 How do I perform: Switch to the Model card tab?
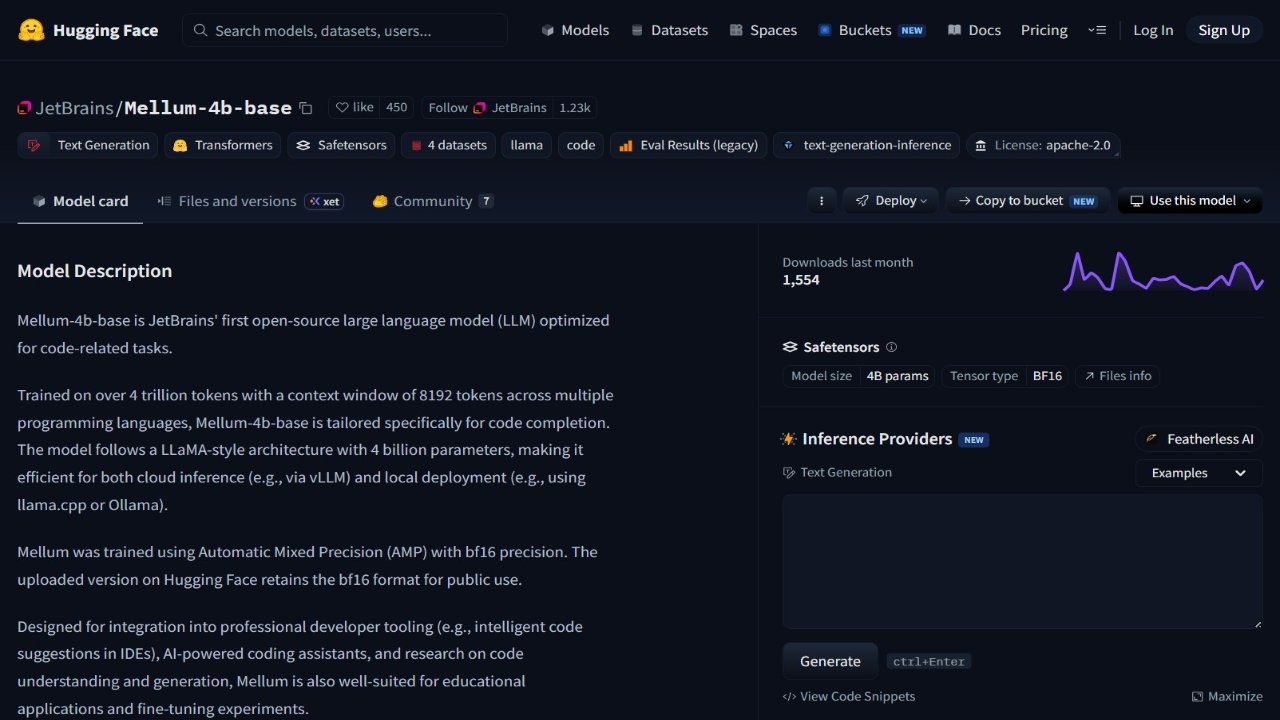(x=80, y=201)
